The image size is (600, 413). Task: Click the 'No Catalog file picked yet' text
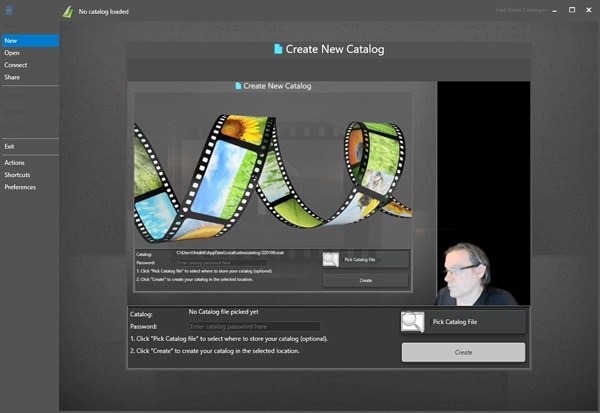click(x=223, y=312)
